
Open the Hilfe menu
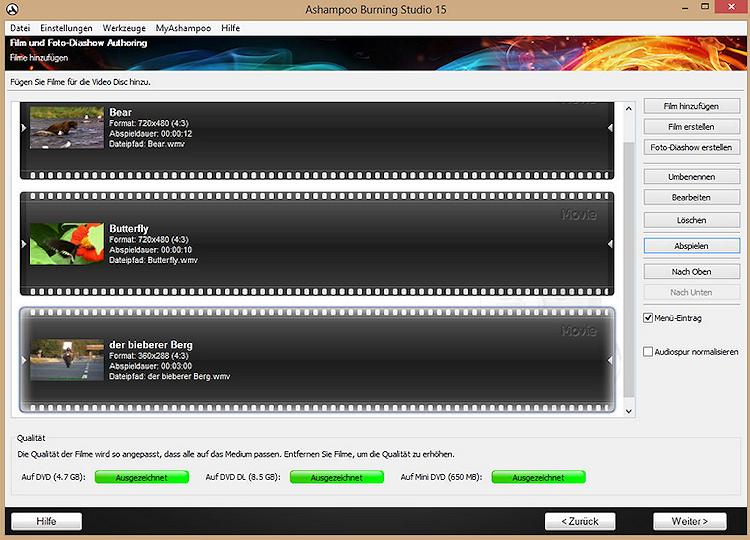(x=231, y=28)
